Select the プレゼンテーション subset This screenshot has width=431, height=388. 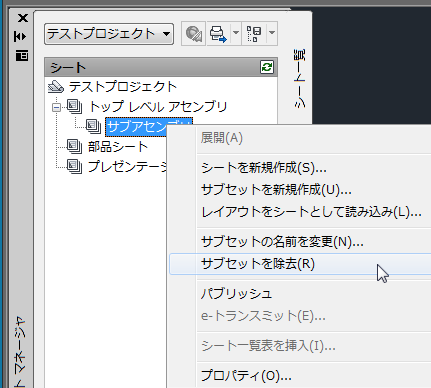click(127, 166)
